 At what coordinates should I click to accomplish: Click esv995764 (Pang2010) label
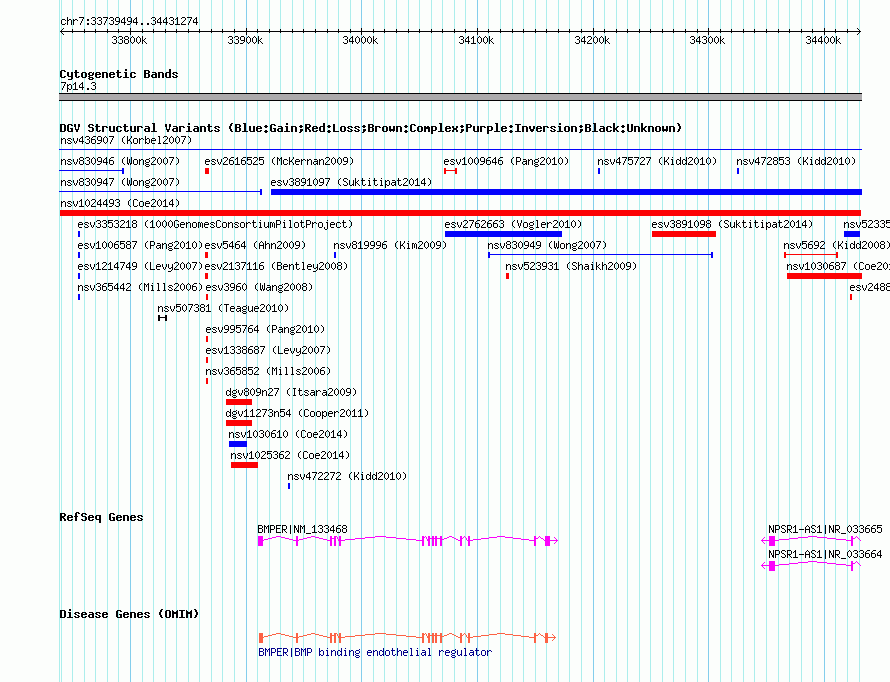[x=265, y=329]
